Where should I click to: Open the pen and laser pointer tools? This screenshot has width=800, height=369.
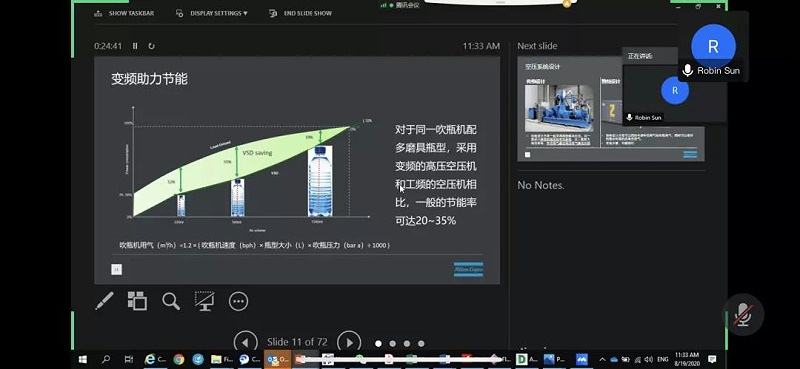pos(104,301)
